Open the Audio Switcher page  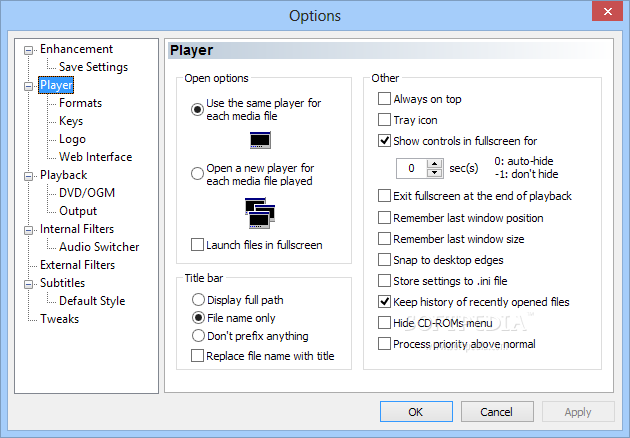(x=99, y=247)
